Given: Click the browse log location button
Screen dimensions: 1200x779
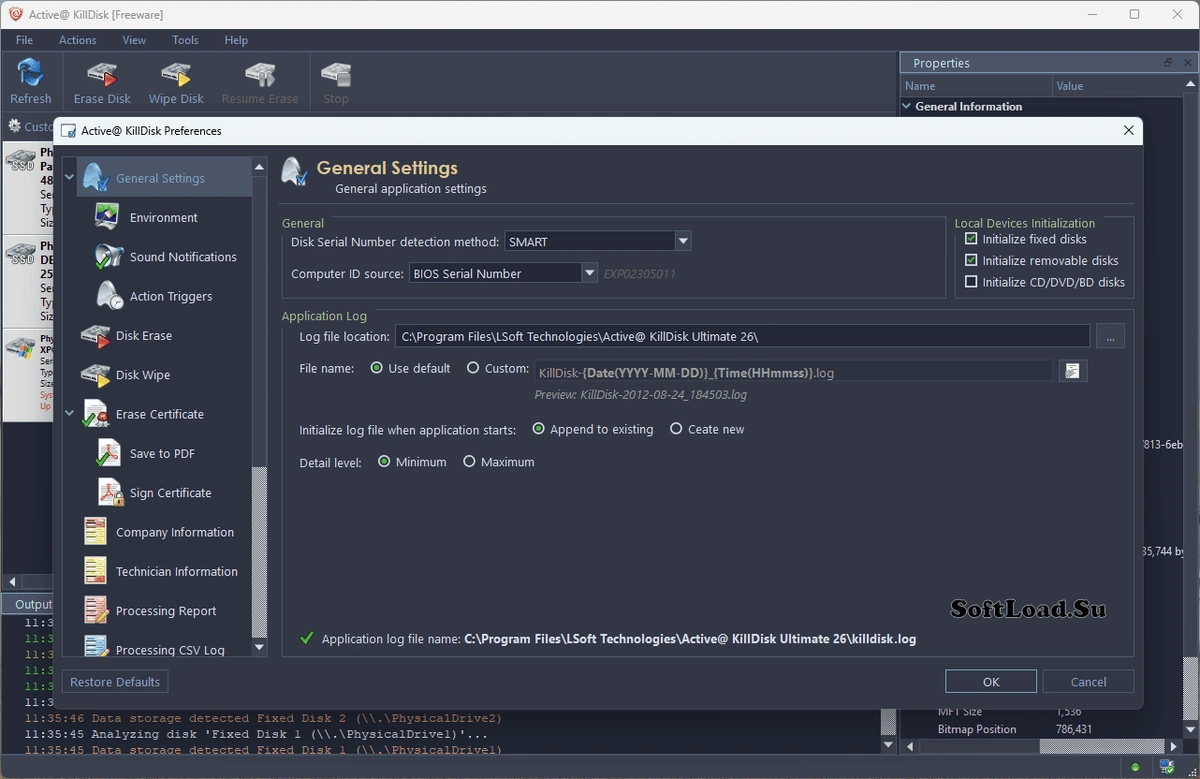Looking at the screenshot, I should (x=1110, y=337).
